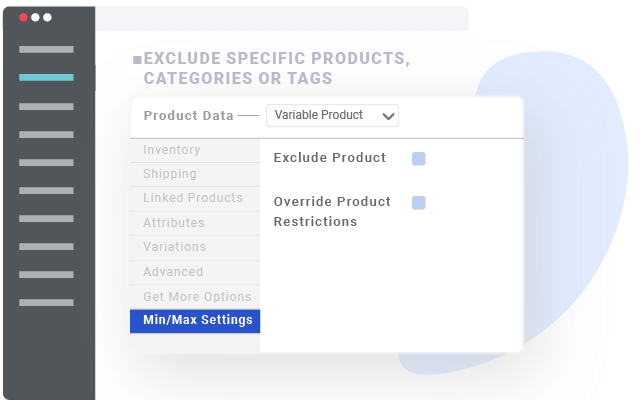Show the Advanced tab
Viewport: 640px width, 400px height.
(173, 272)
